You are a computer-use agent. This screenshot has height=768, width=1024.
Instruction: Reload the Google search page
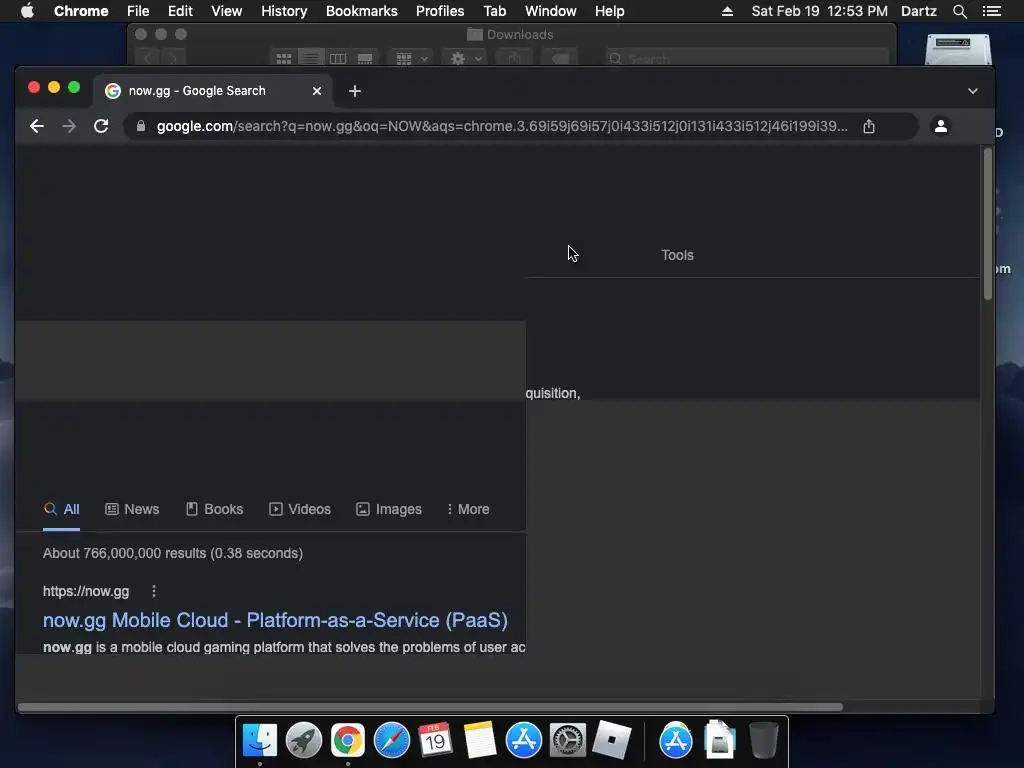pos(101,126)
